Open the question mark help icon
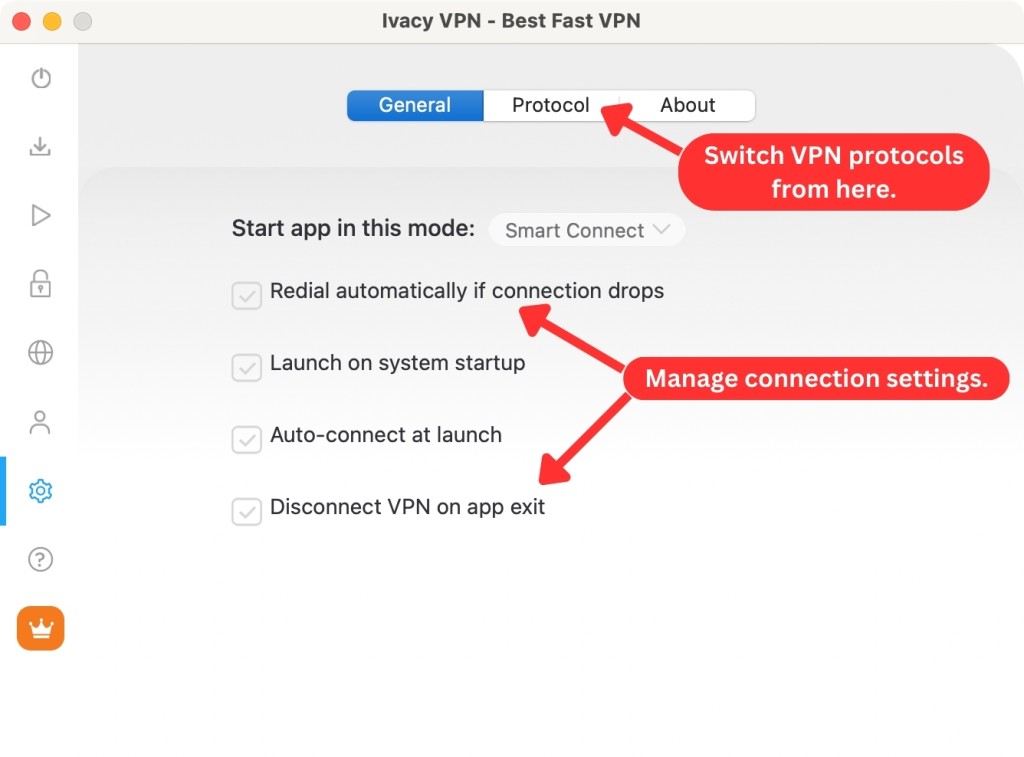 click(40, 559)
